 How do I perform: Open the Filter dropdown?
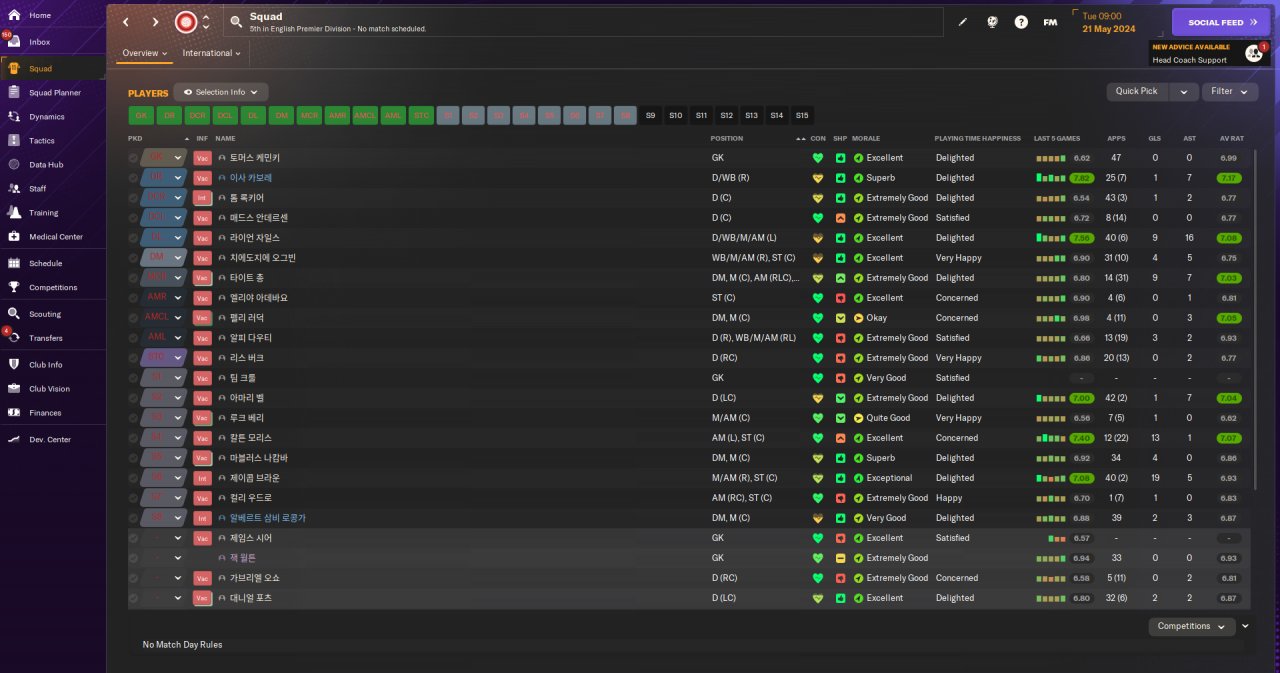click(x=1230, y=91)
